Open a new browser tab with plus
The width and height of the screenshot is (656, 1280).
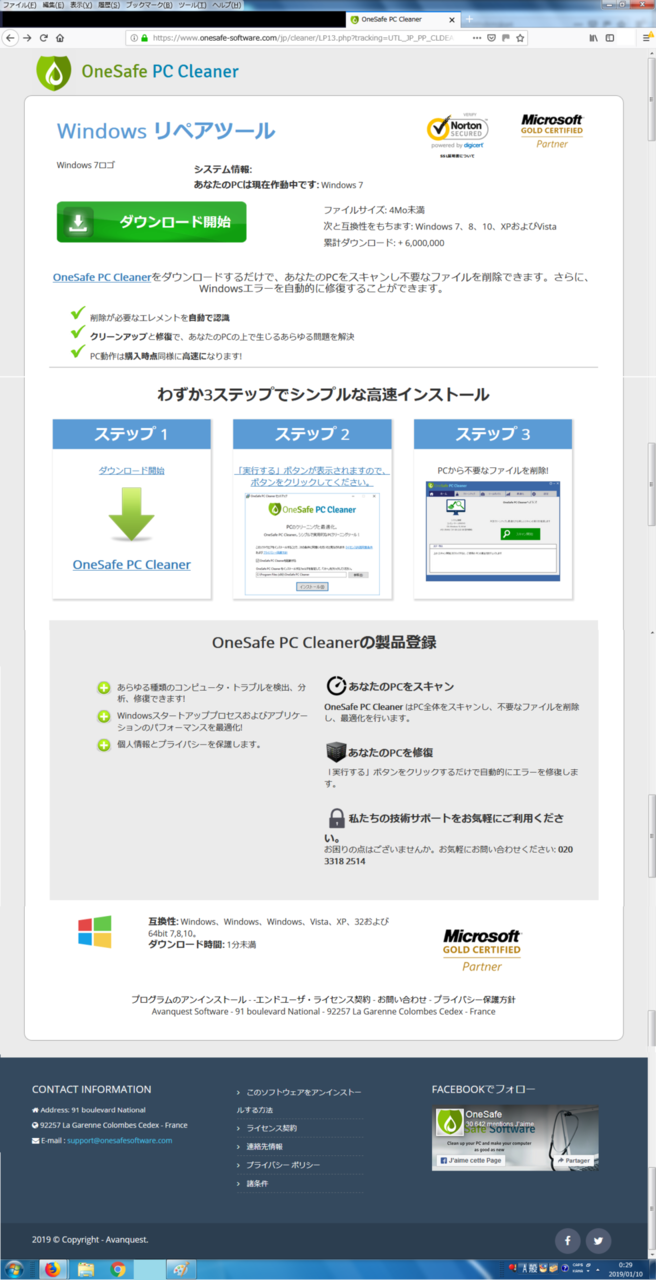tap(470, 19)
